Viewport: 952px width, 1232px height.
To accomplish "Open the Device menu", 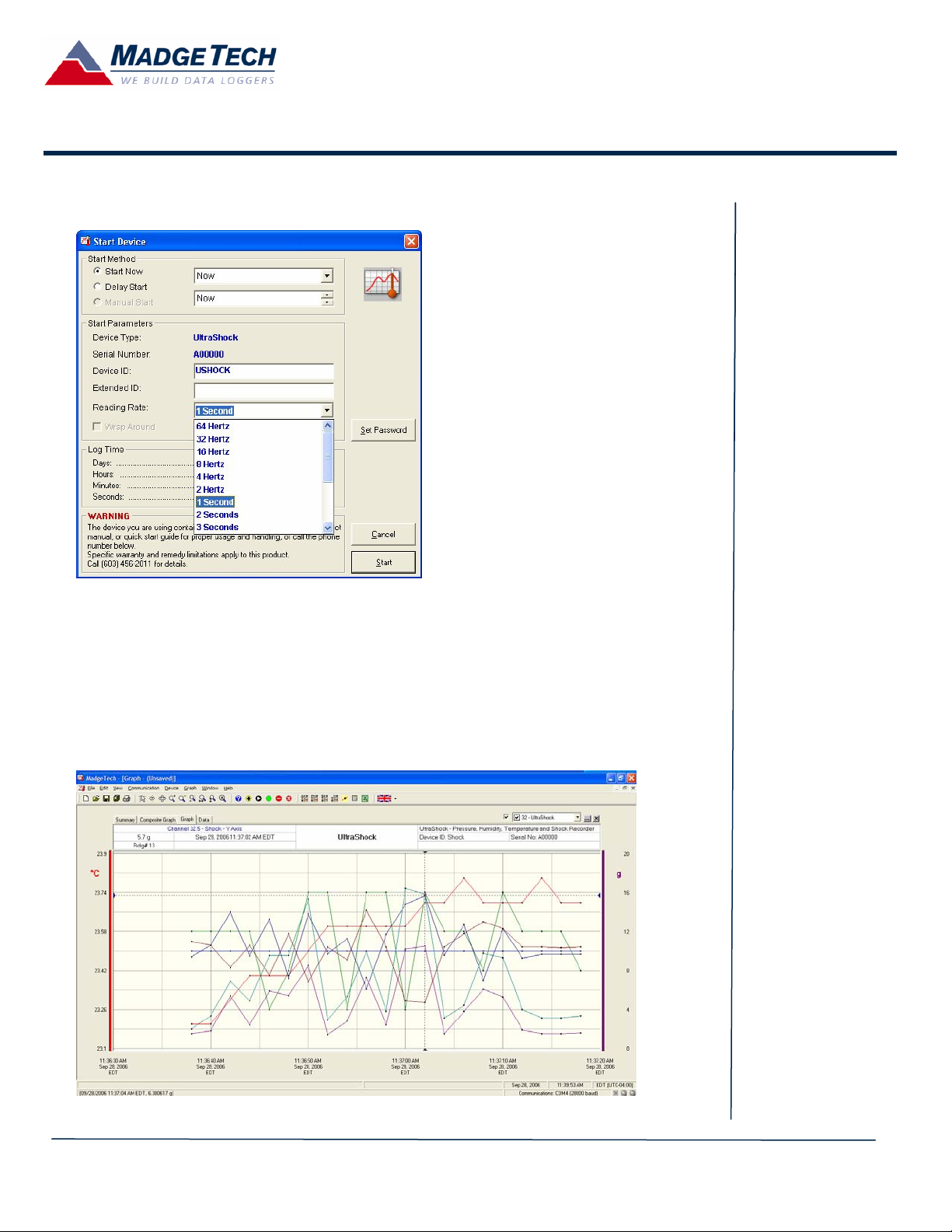I will pos(172,788).
